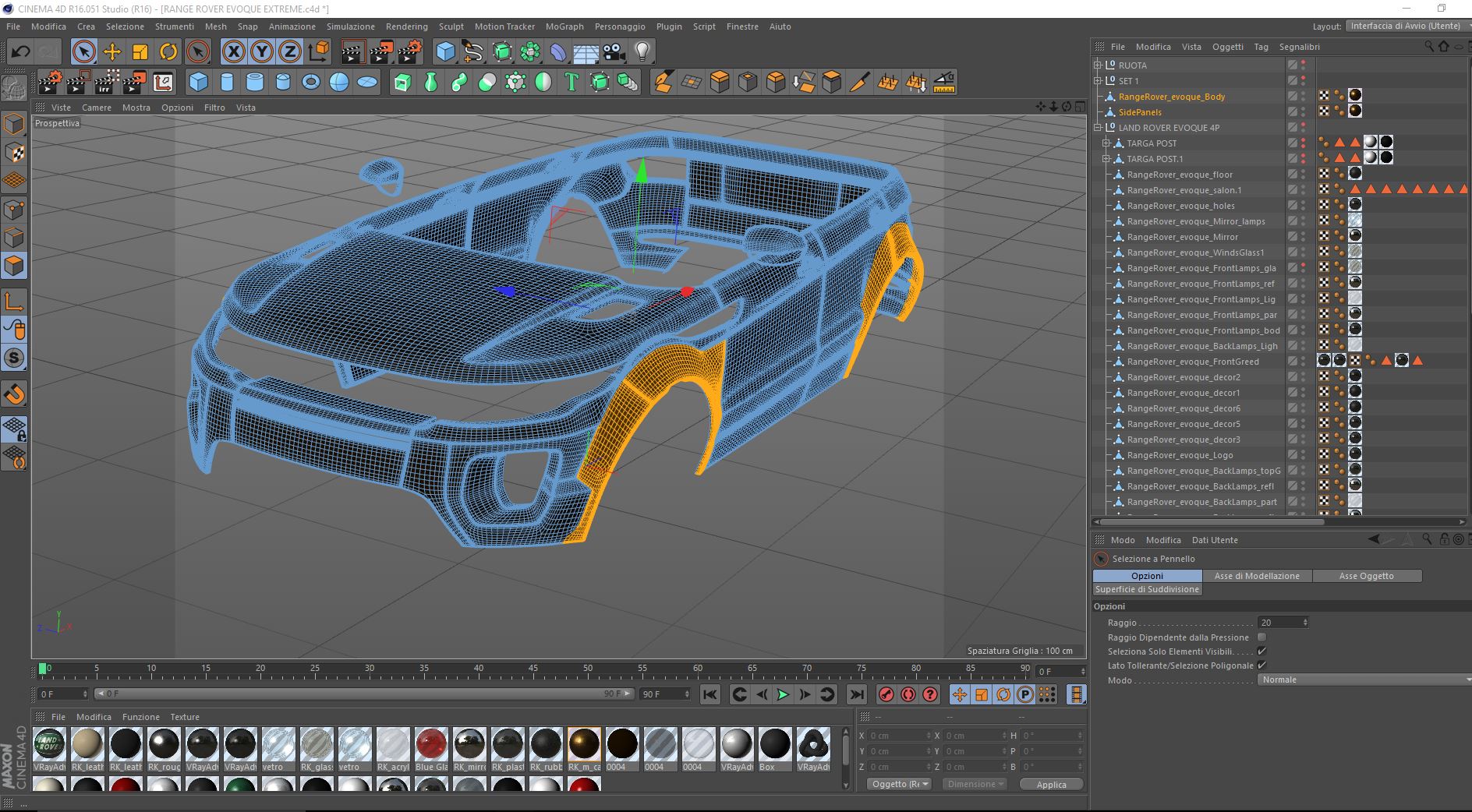Expand the RUOTA object group
Viewport: 1472px width, 812px height.
(x=1098, y=65)
